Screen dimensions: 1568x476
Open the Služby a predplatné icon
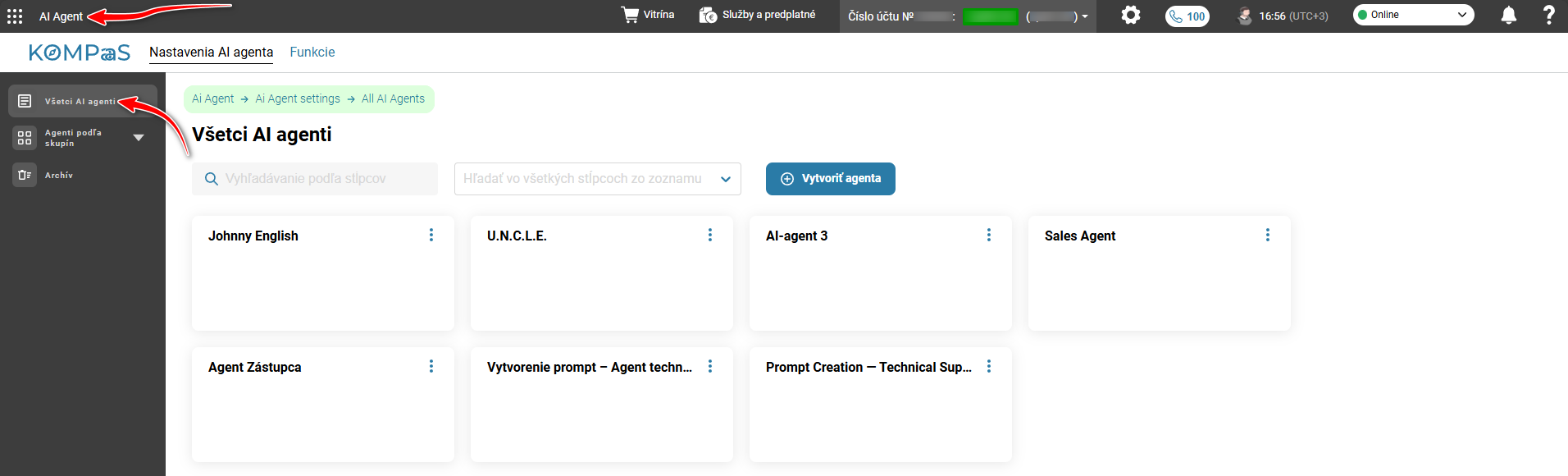pos(708,15)
